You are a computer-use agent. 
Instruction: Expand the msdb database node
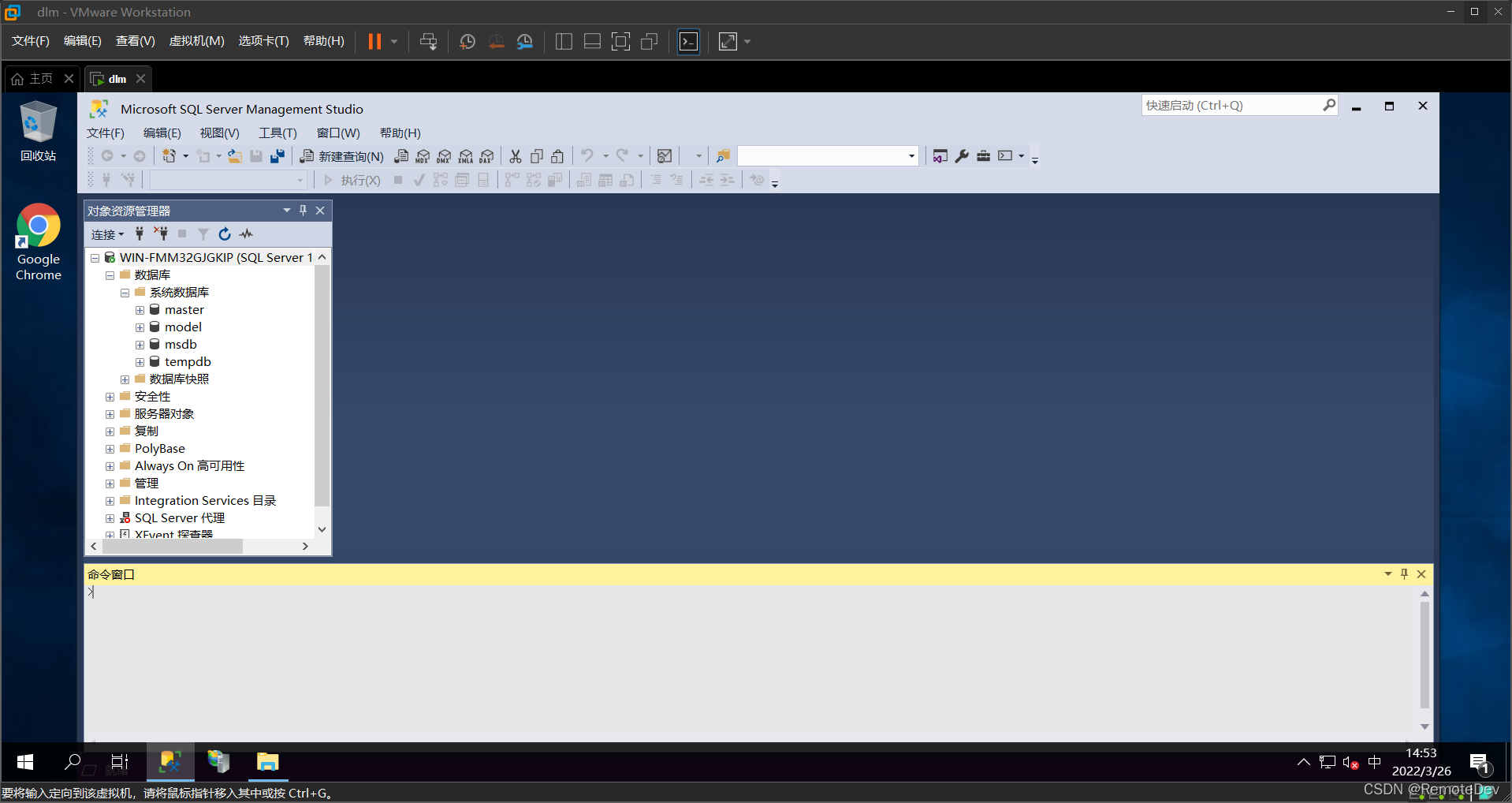[140, 345]
